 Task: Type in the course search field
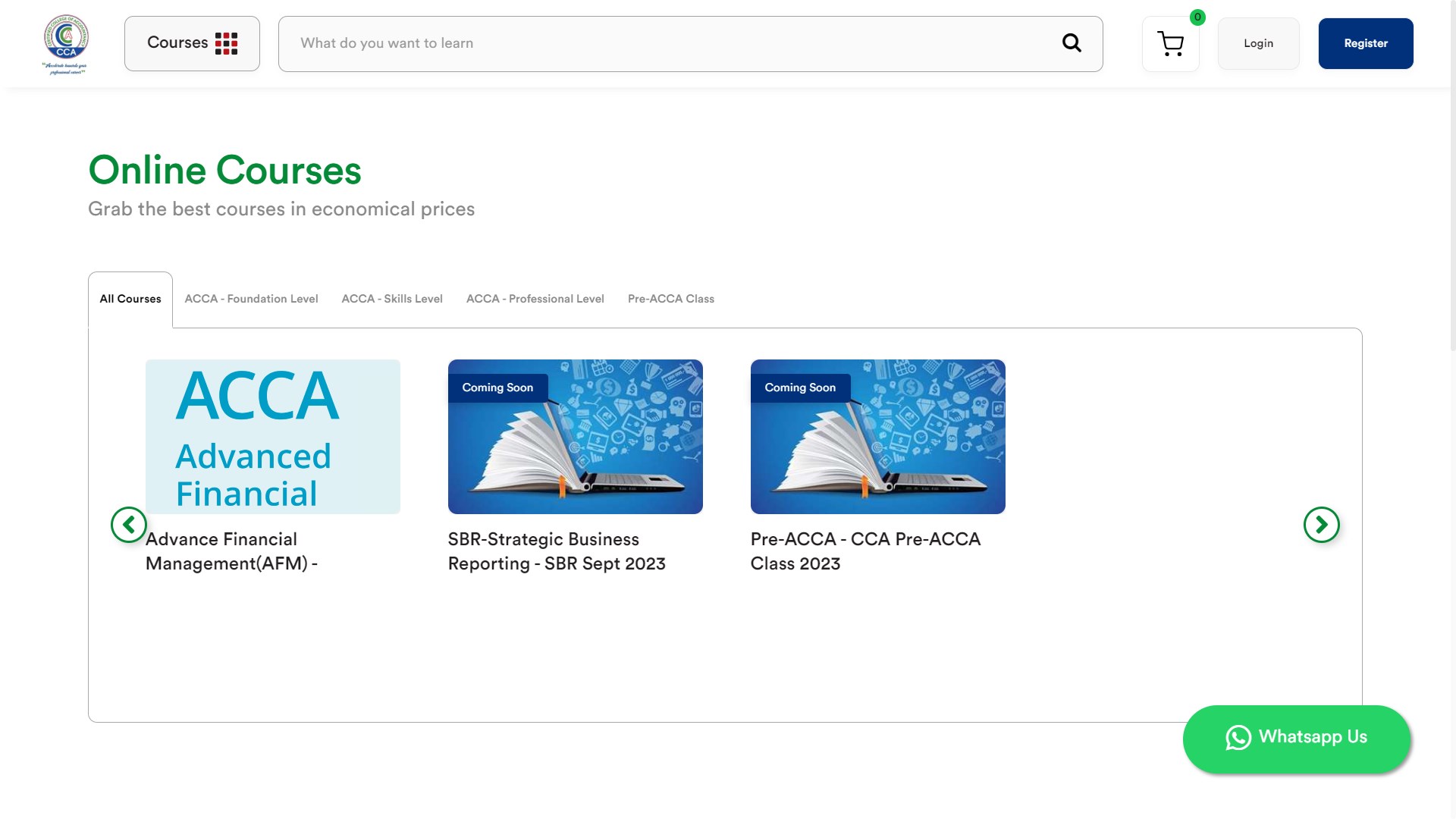click(x=667, y=43)
